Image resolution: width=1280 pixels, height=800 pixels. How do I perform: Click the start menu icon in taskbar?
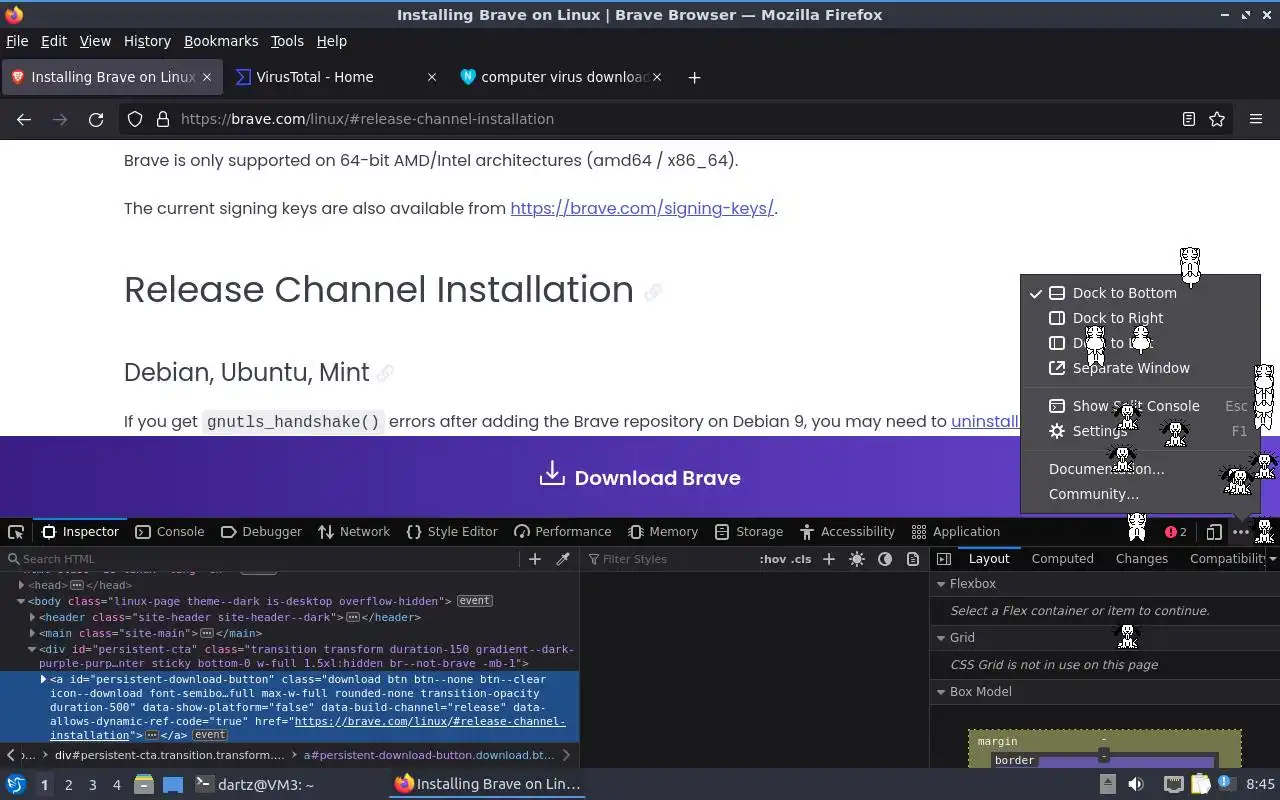click(x=16, y=784)
